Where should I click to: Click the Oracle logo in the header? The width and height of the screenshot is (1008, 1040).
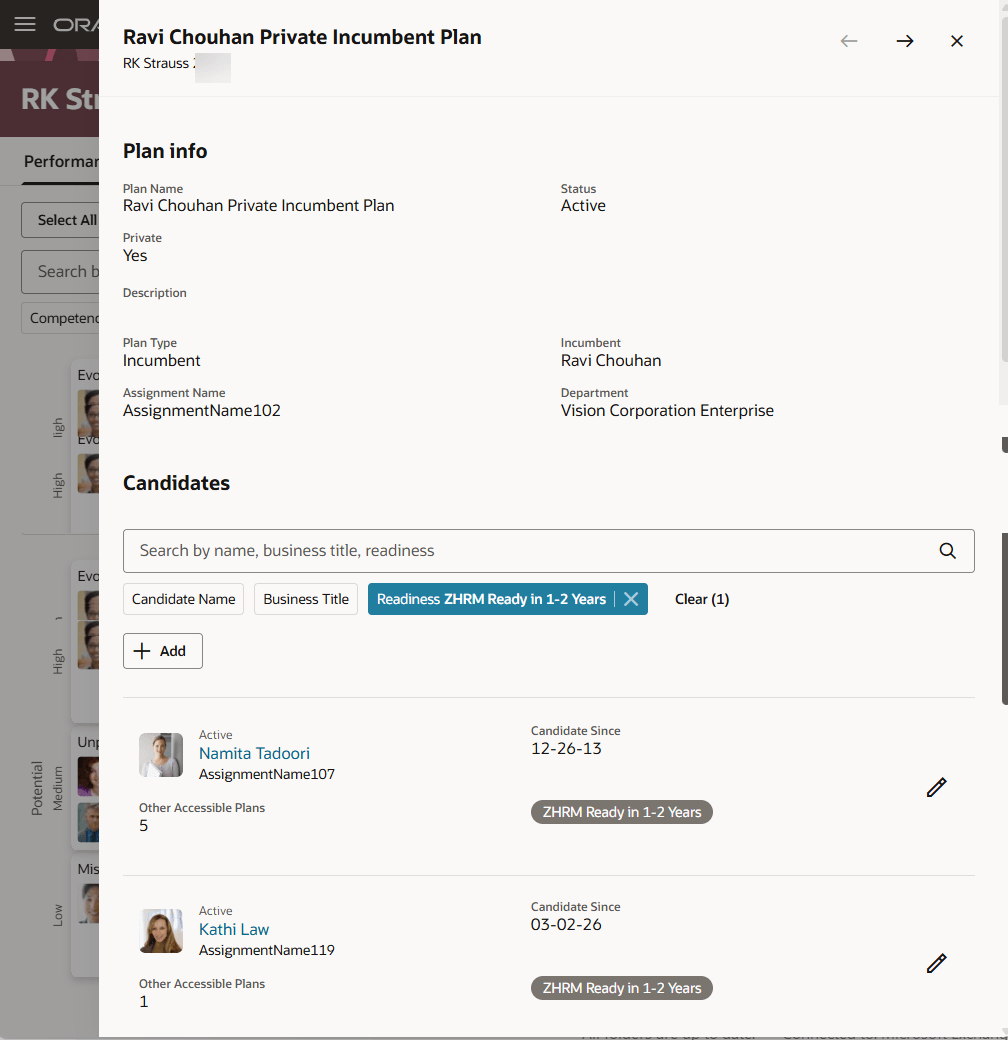pyautogui.click(x=76, y=24)
